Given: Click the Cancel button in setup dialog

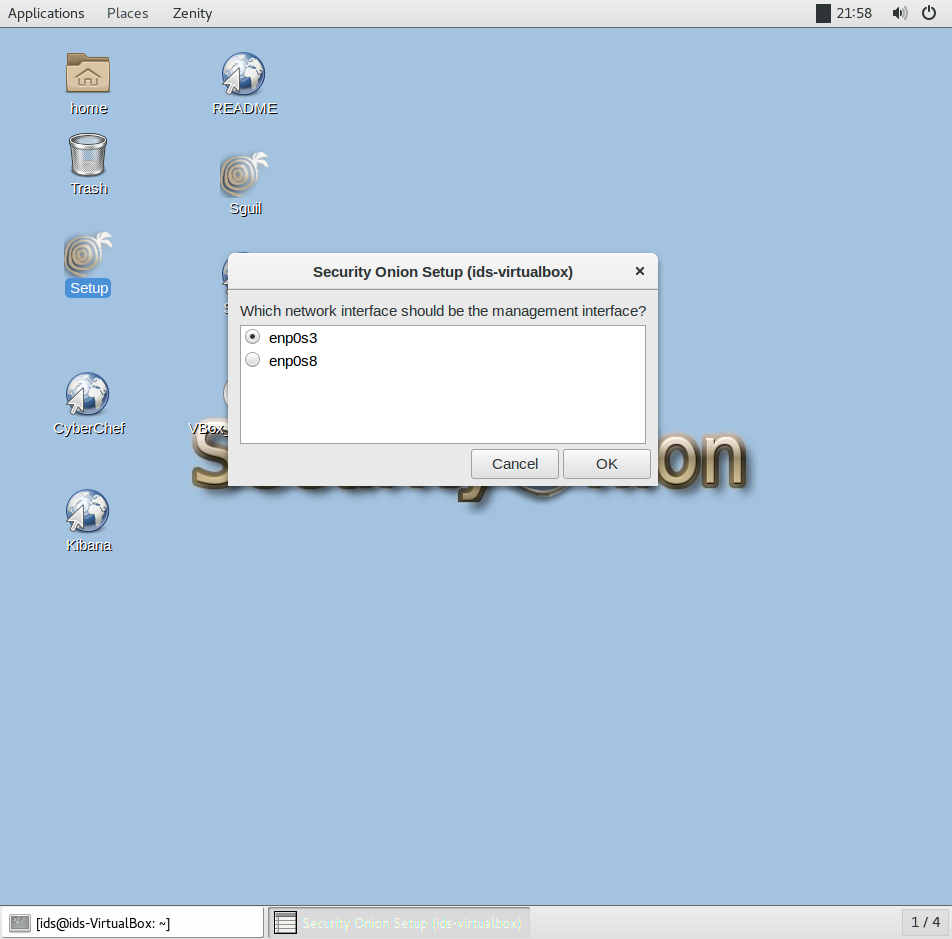Looking at the screenshot, I should click(x=515, y=464).
